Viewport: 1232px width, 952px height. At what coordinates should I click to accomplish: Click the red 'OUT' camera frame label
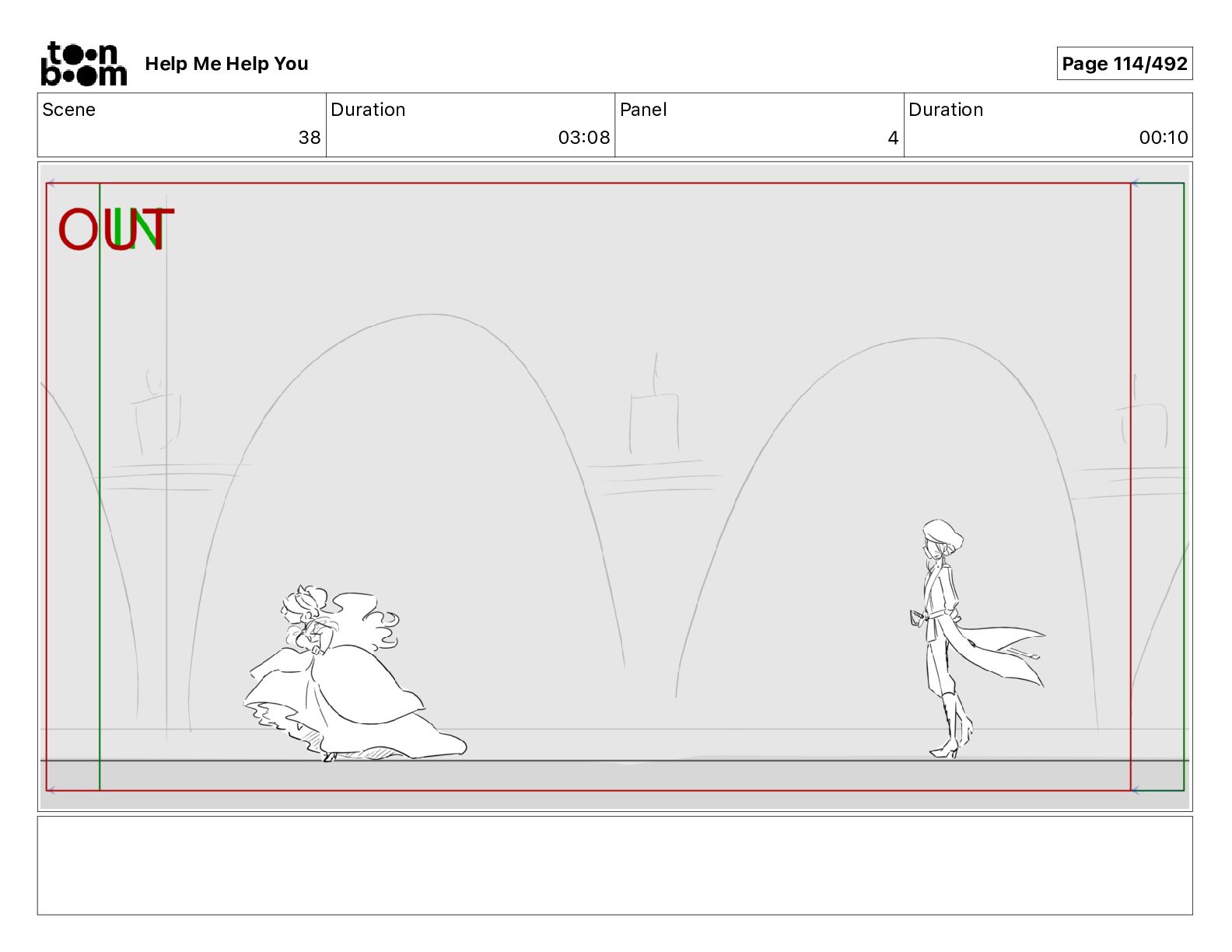point(117,229)
